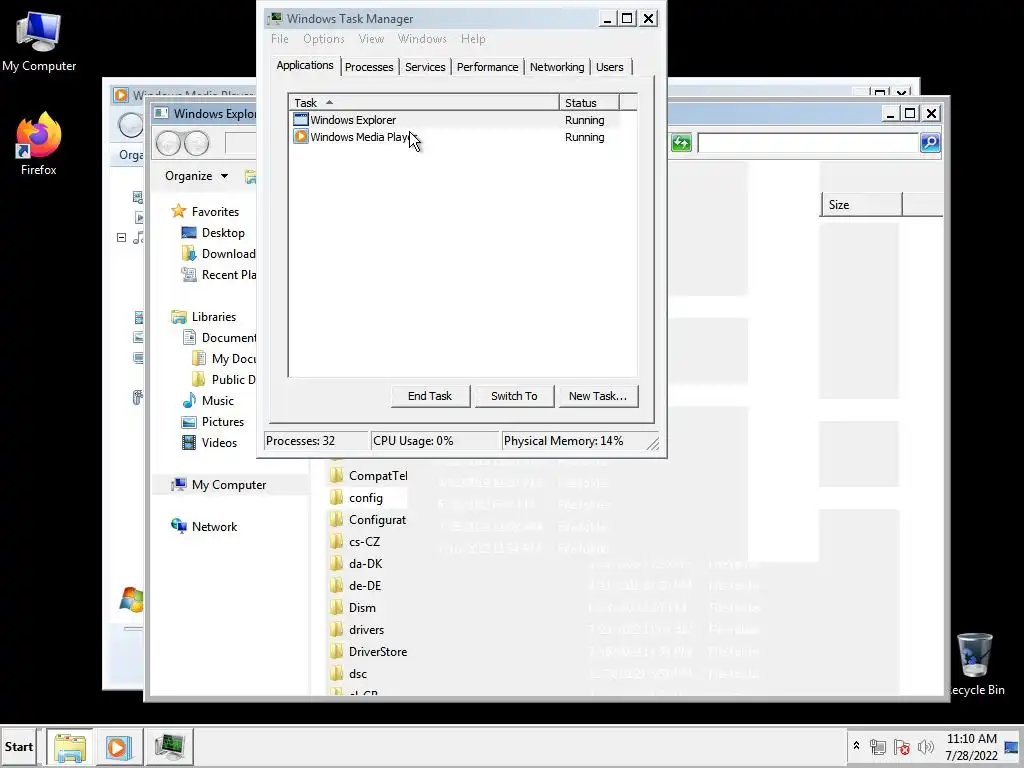The image size is (1024, 768).
Task: Open the Options menu in Task Manager
Action: (323, 39)
